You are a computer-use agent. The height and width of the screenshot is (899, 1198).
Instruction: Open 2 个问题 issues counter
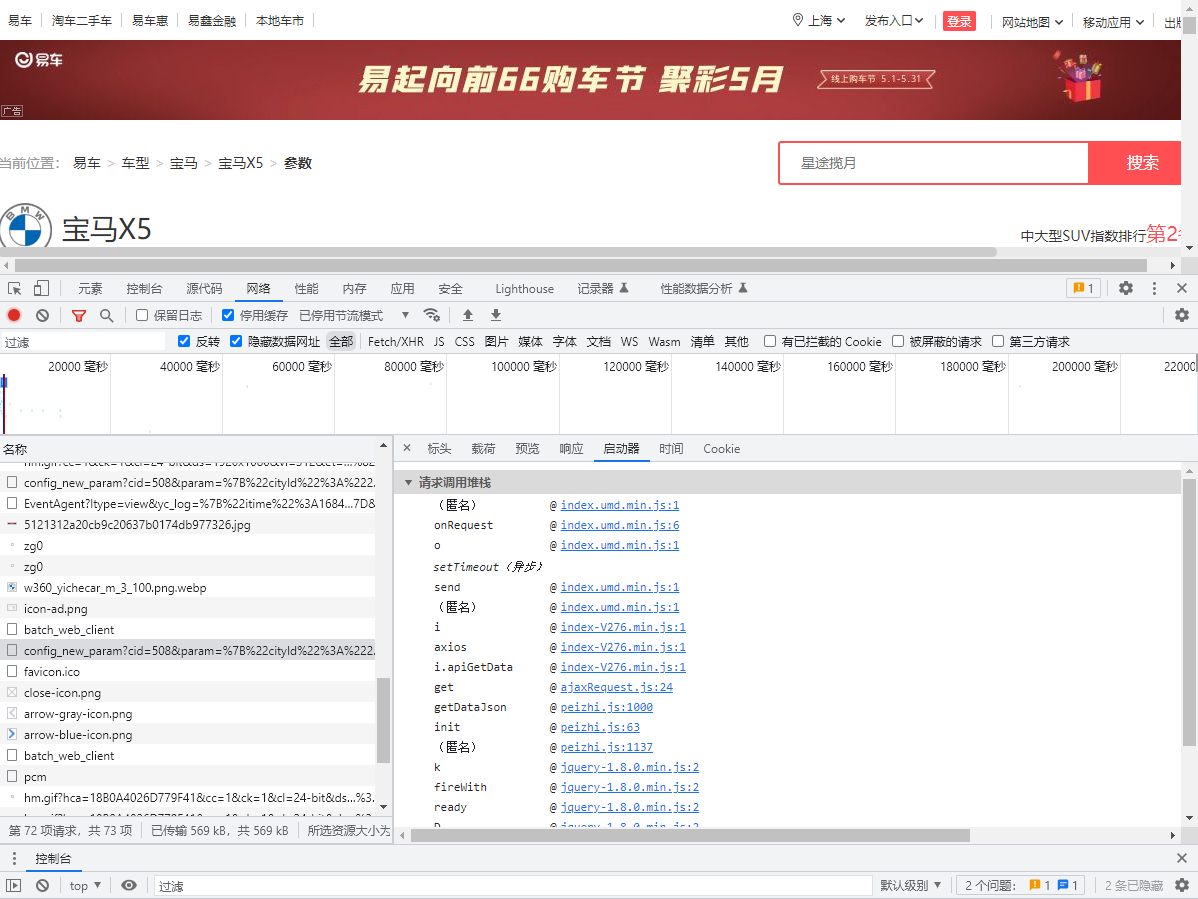[1020, 885]
